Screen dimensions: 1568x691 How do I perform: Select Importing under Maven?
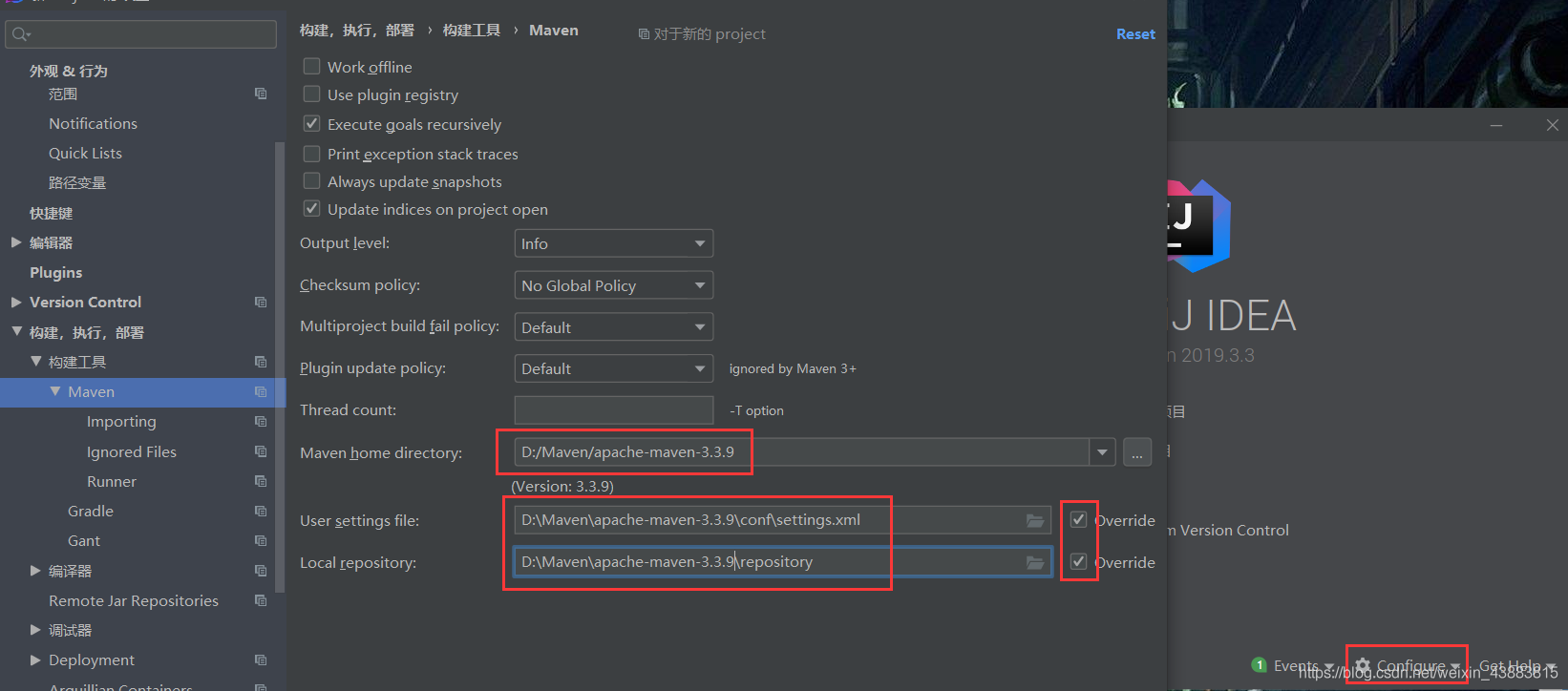121,421
